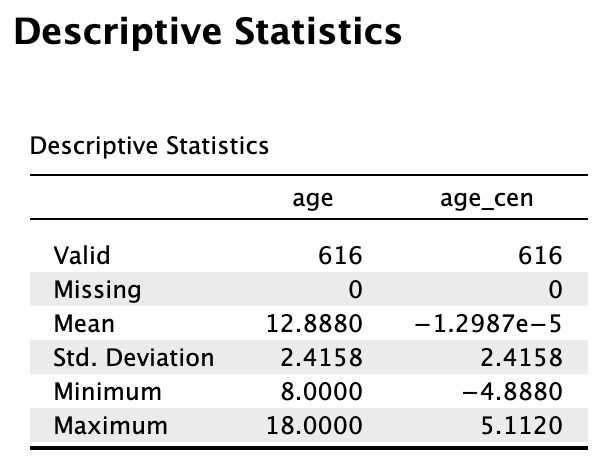Click the age column header
The height and width of the screenshot is (470, 608).
pos(313,199)
